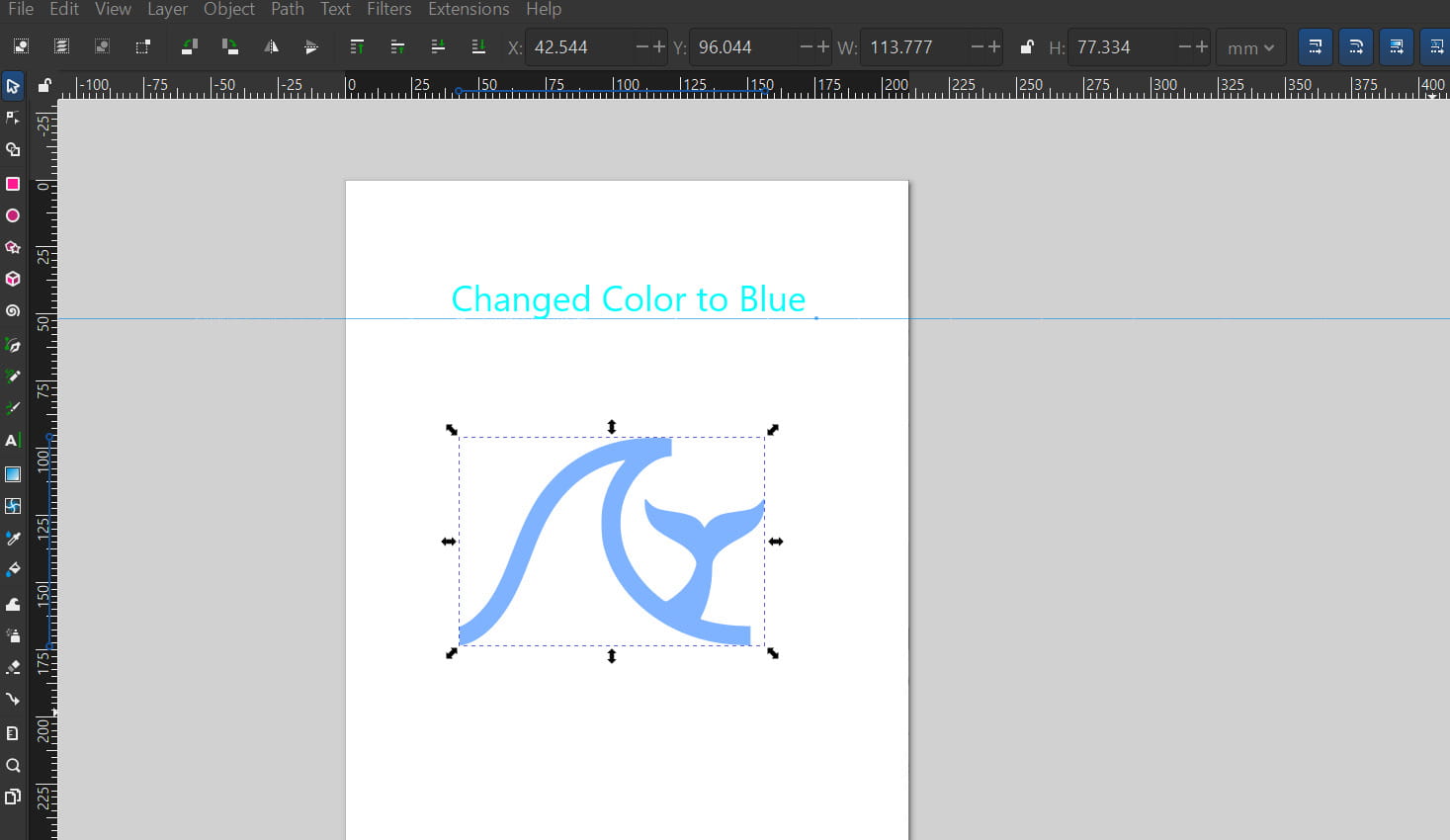1450x840 pixels.
Task: Select the Eraser tool
Action: (13, 667)
